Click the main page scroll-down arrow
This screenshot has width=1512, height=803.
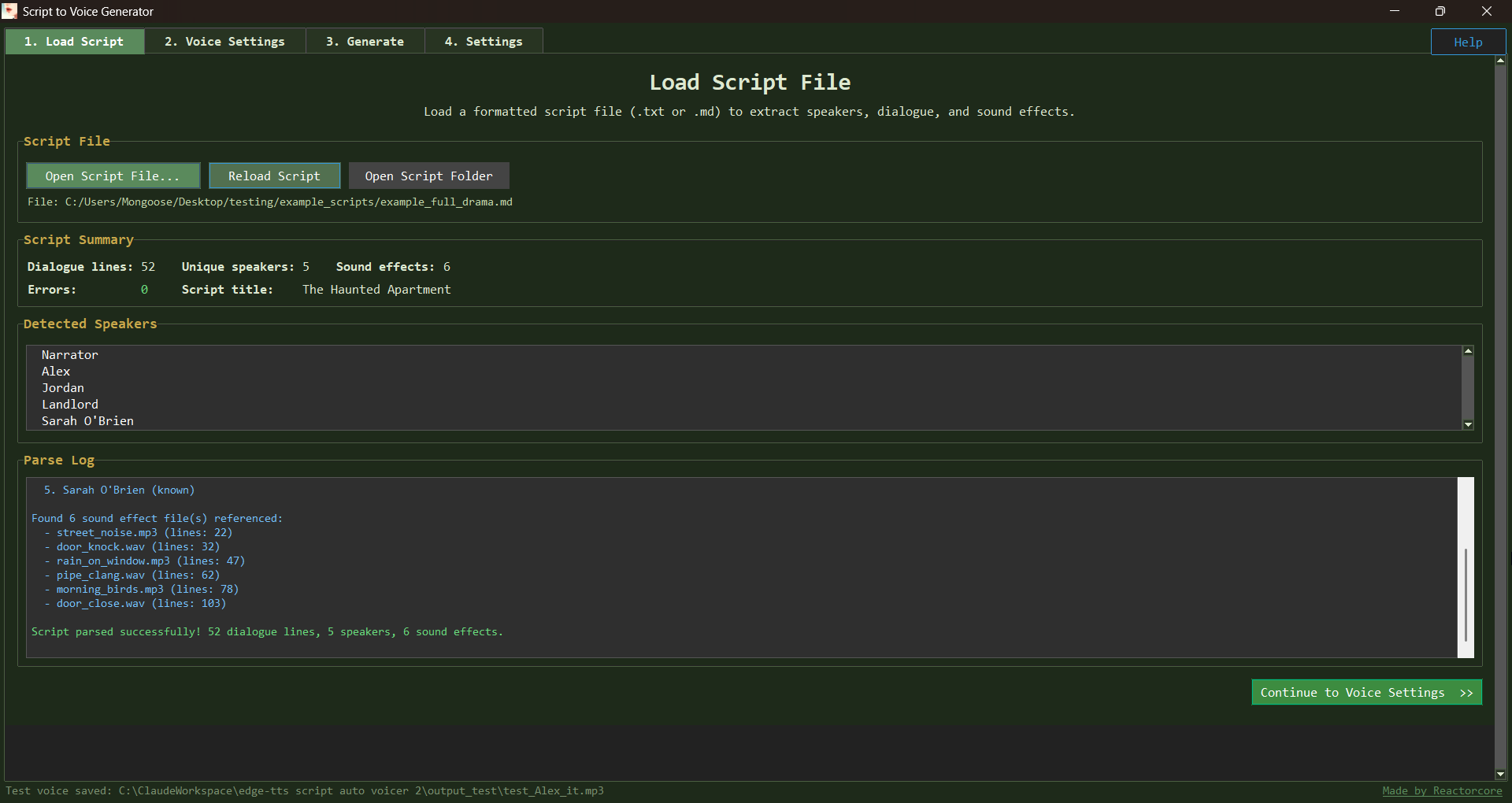click(x=1500, y=774)
